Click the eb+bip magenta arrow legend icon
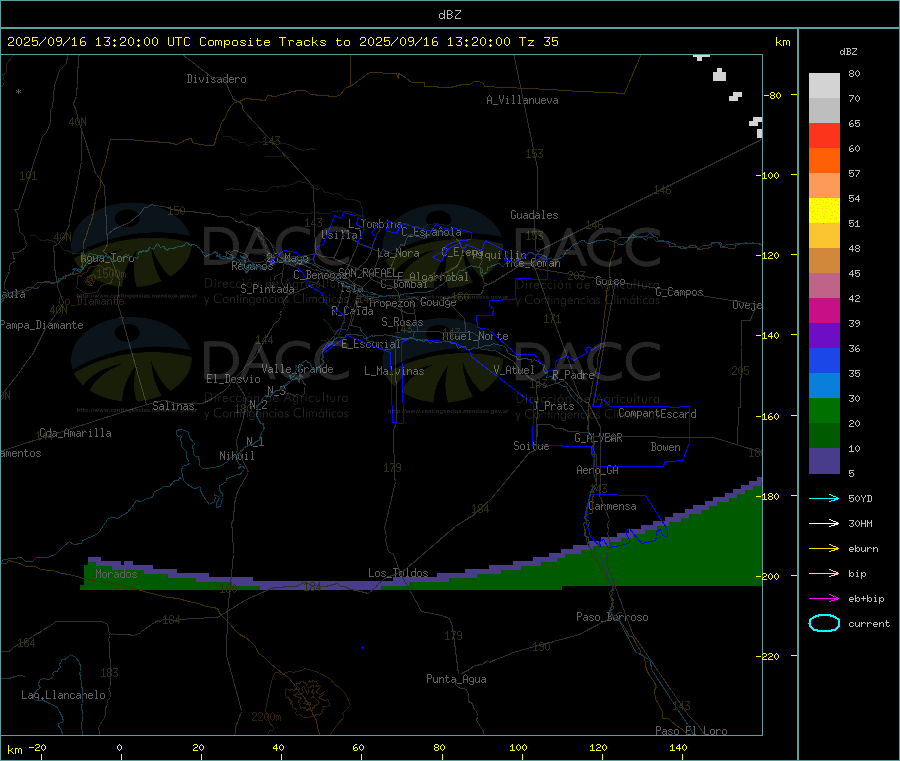900x761 pixels. coord(824,599)
